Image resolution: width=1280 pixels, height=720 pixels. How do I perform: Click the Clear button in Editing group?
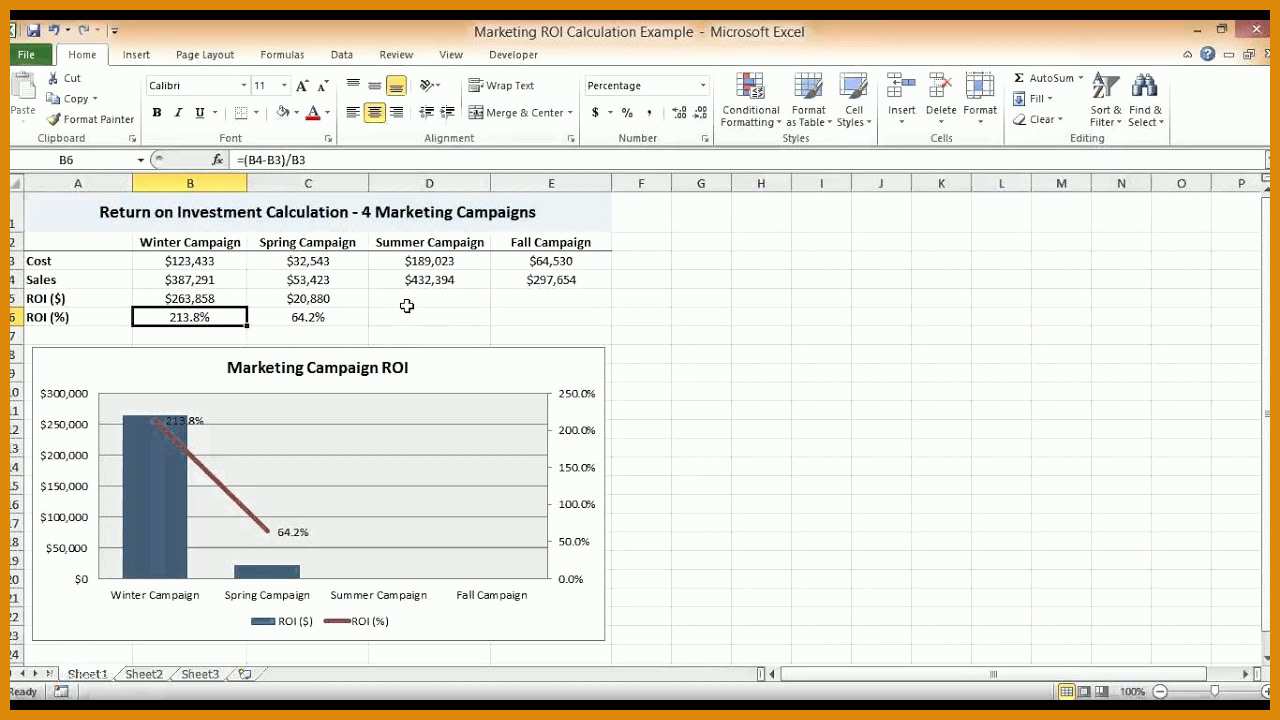pyautogui.click(x=1036, y=120)
